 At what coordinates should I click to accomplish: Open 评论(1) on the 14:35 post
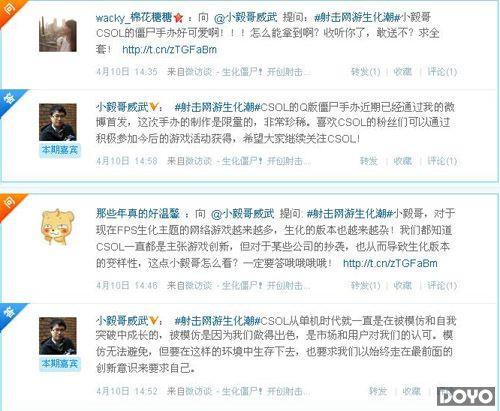pyautogui.click(x=442, y=72)
